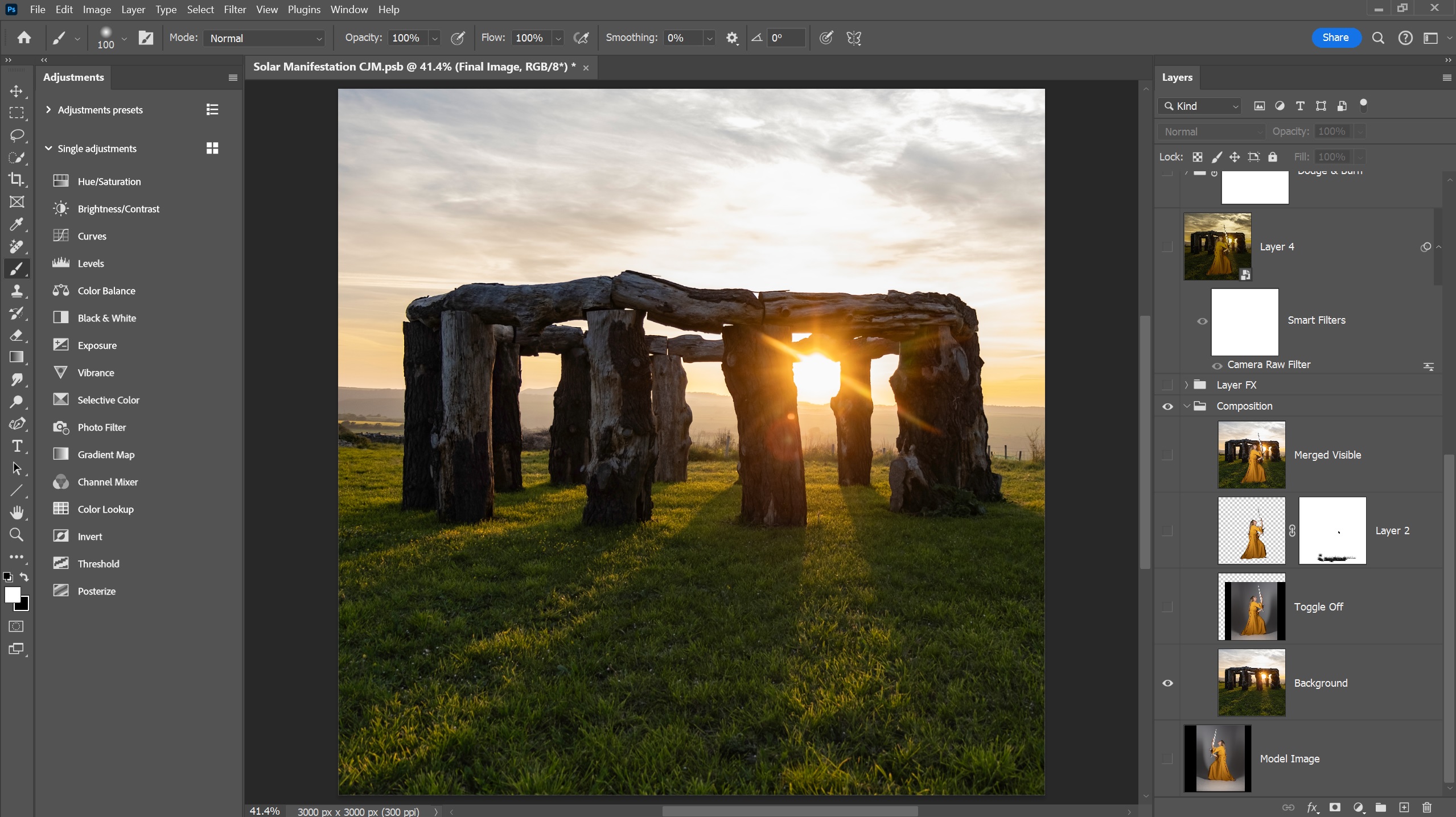1456x817 pixels.
Task: Open the Filter menu
Action: pyautogui.click(x=235, y=10)
